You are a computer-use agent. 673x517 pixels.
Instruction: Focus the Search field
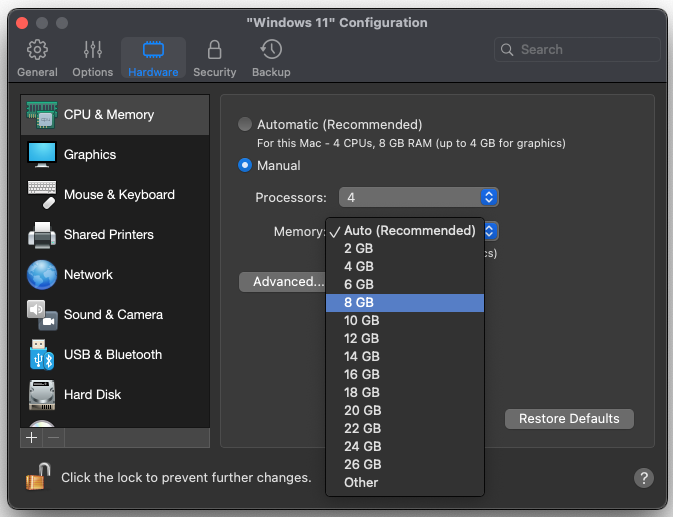pos(577,50)
